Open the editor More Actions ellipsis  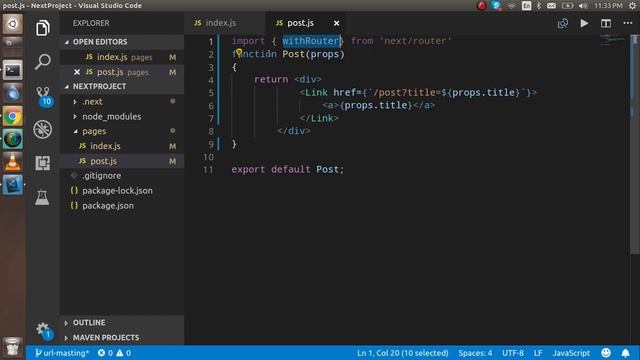pyautogui.click(x=628, y=23)
